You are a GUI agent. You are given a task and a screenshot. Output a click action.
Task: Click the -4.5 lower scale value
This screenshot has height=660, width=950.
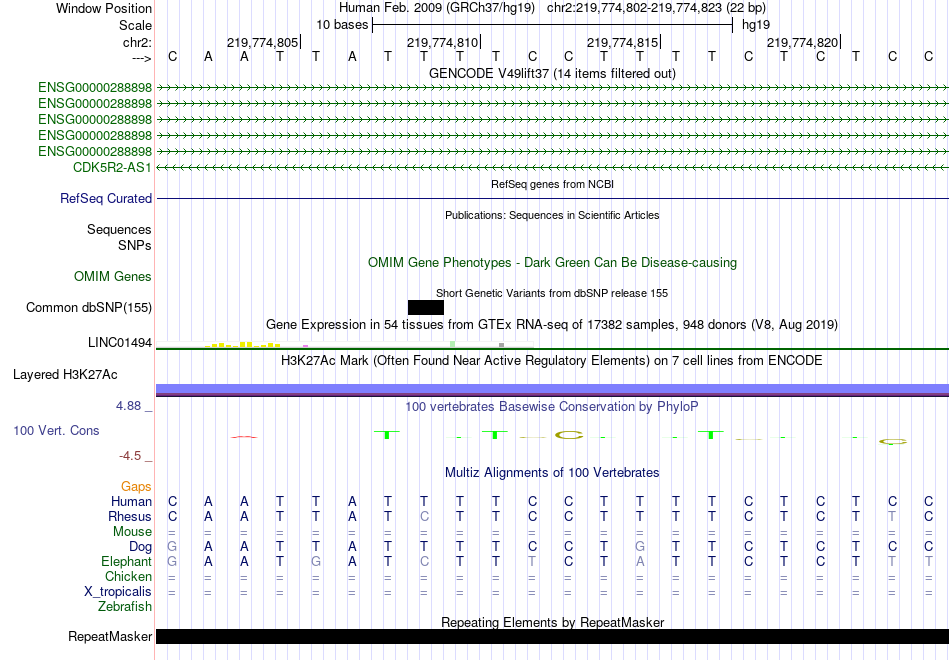(x=130, y=456)
